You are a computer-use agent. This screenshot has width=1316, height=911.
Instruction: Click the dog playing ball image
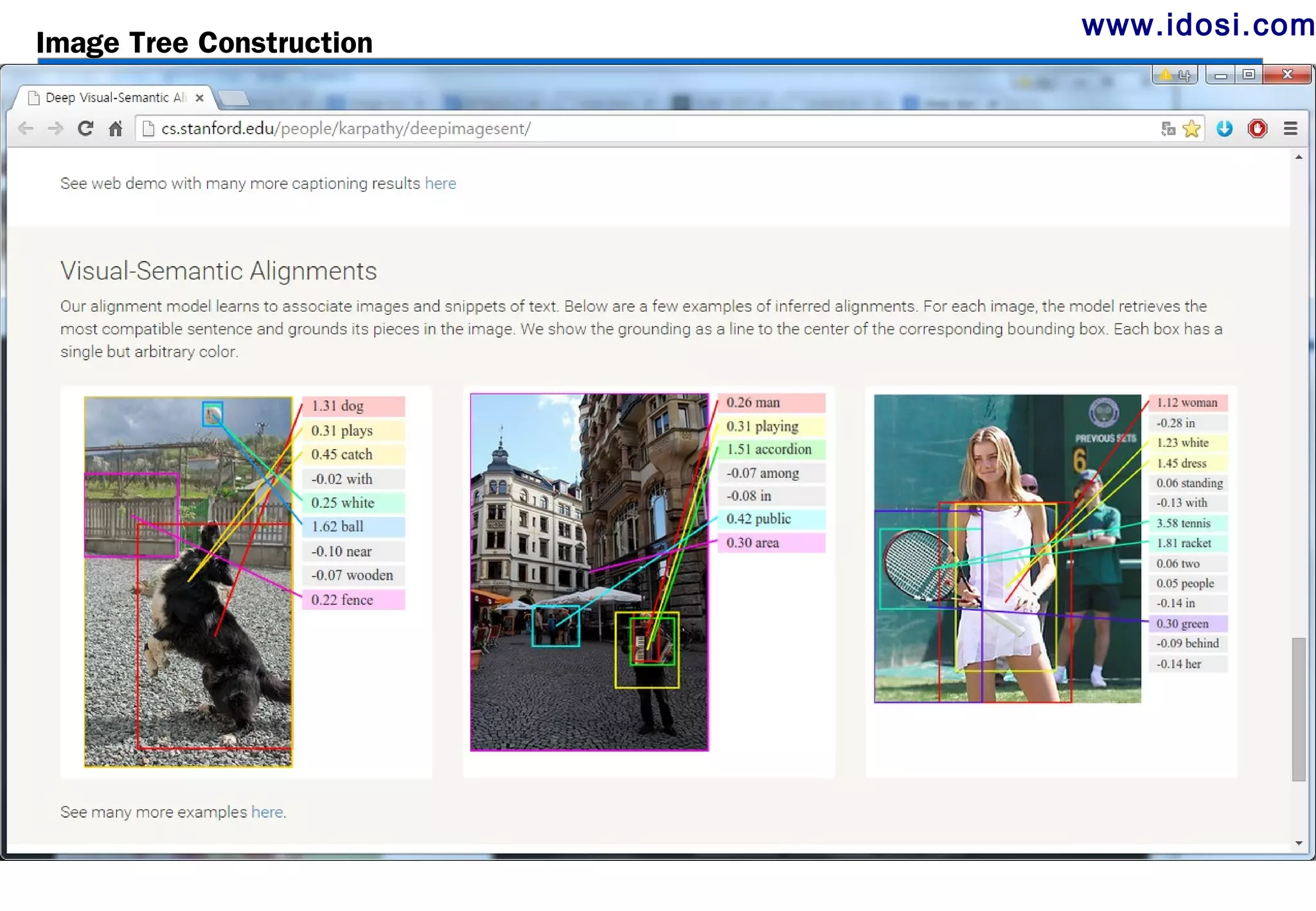188,582
